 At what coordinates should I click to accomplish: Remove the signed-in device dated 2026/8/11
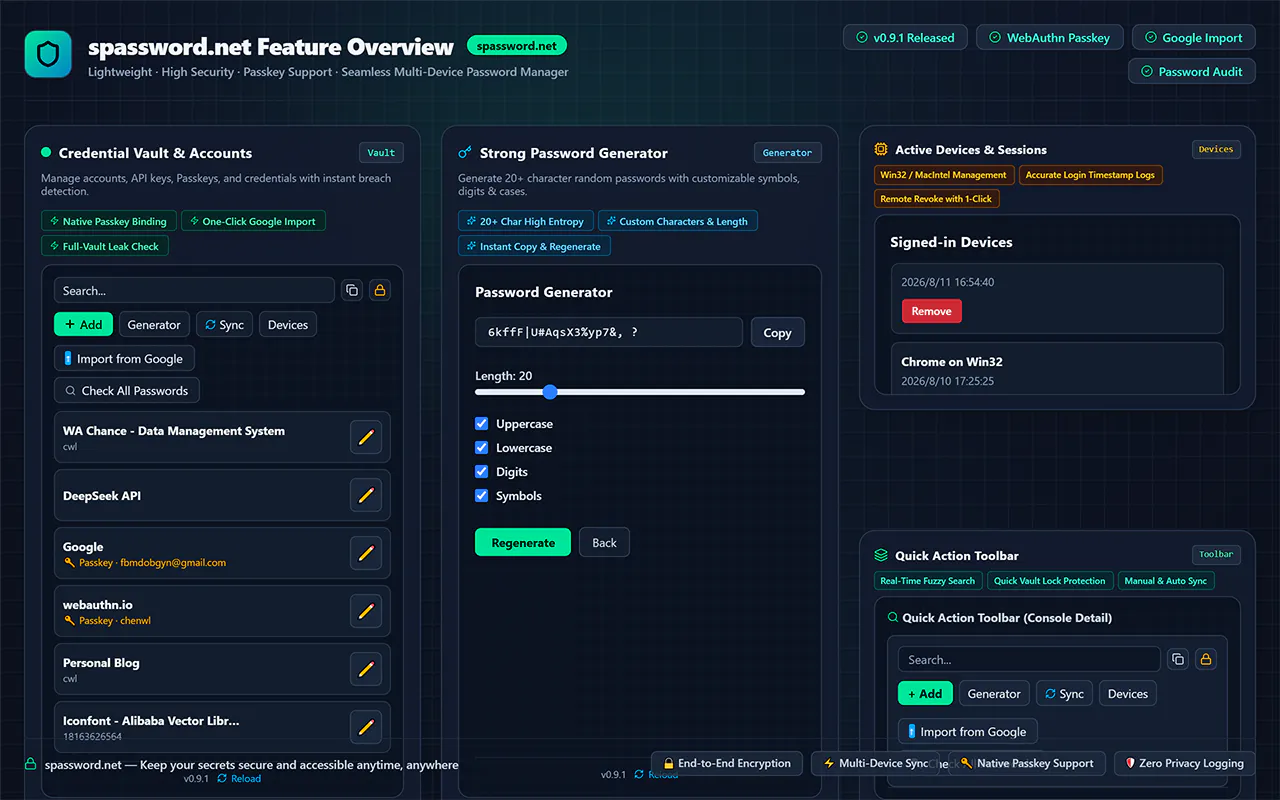coord(931,311)
